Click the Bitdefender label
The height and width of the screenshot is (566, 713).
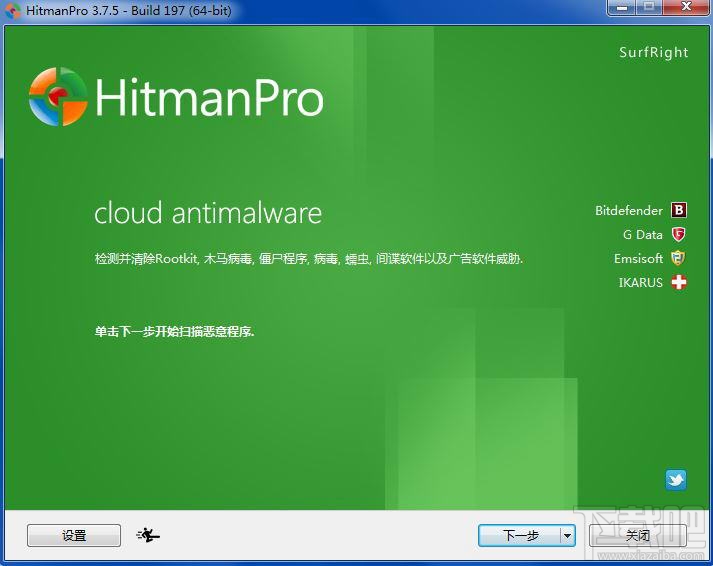629,210
